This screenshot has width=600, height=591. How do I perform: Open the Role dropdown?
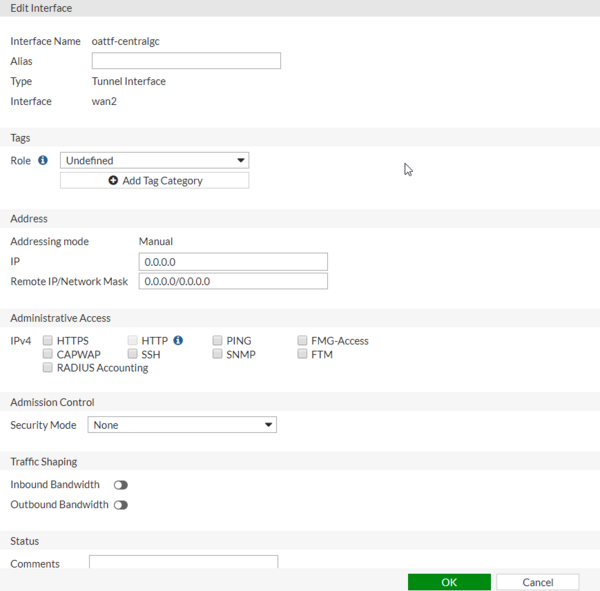[154, 160]
